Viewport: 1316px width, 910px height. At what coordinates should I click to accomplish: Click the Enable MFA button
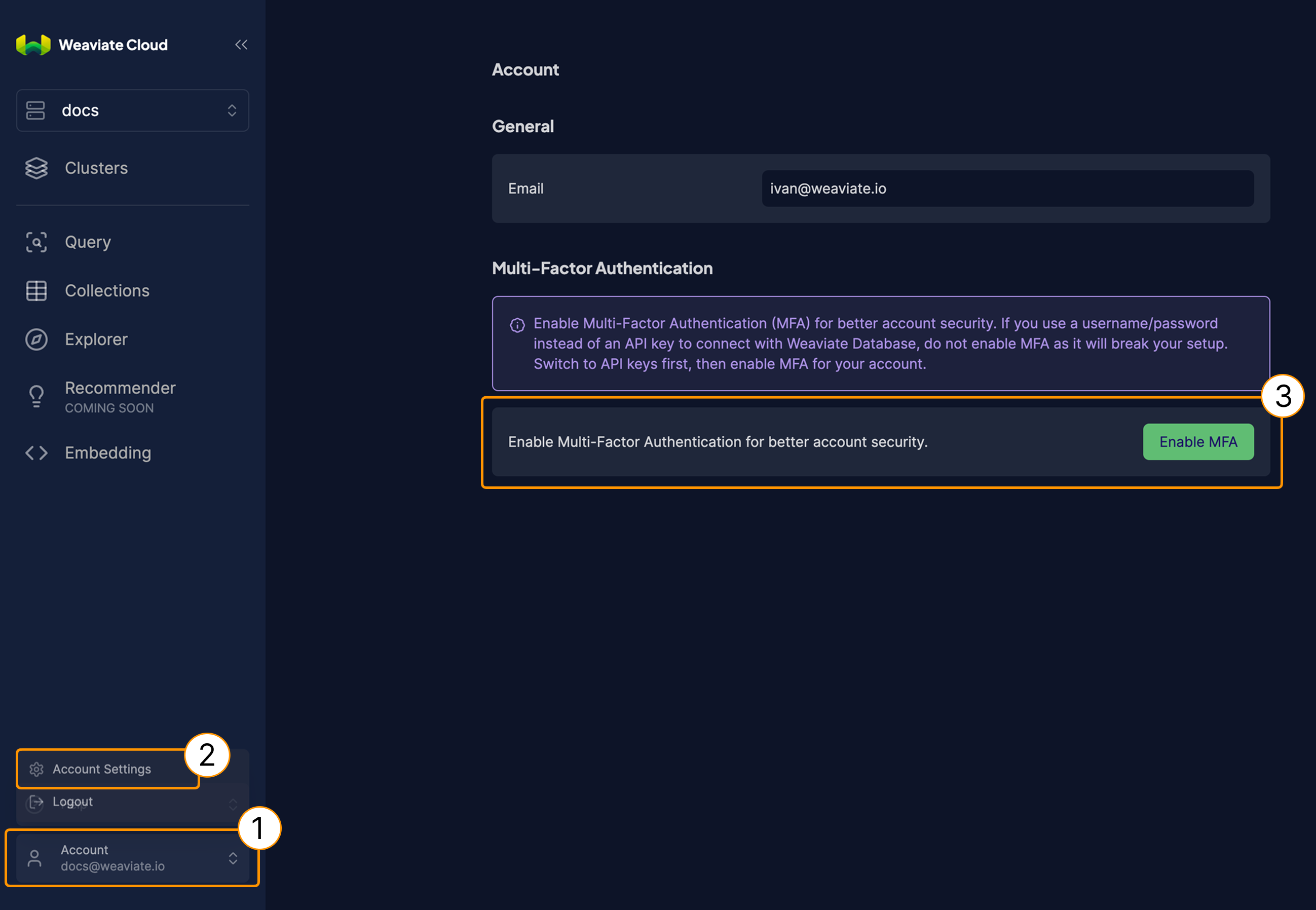(1198, 442)
